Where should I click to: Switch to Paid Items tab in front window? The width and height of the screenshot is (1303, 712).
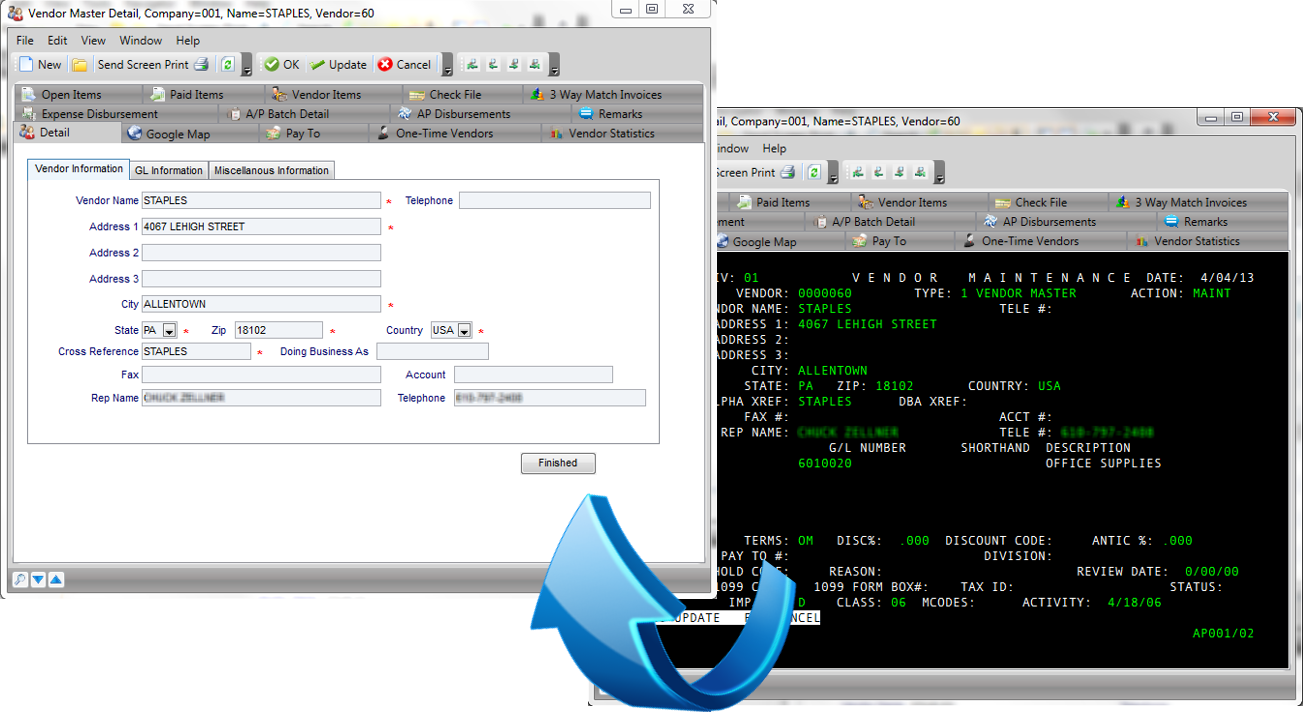tap(203, 94)
